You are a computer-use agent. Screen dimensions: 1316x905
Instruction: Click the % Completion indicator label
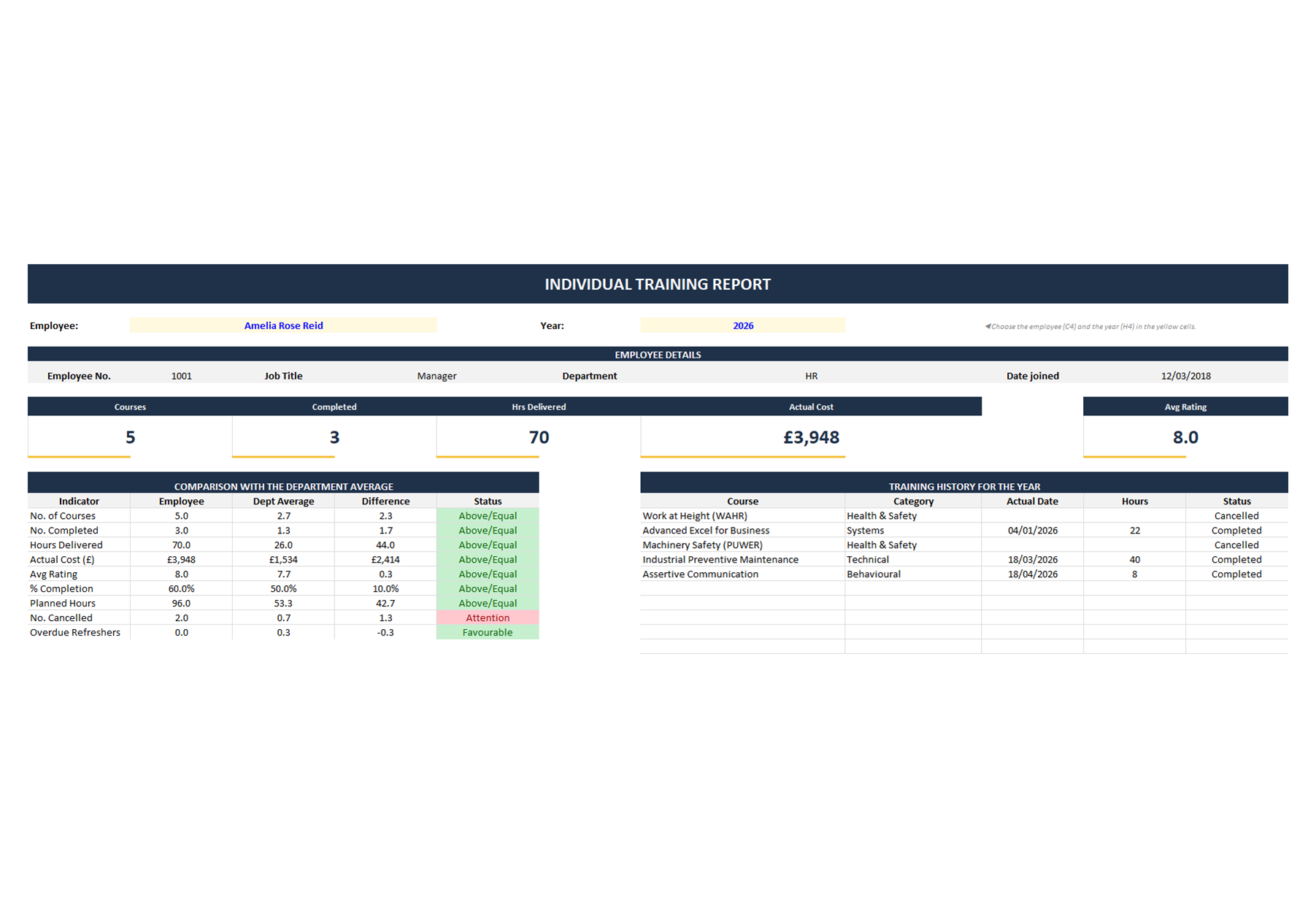point(61,589)
